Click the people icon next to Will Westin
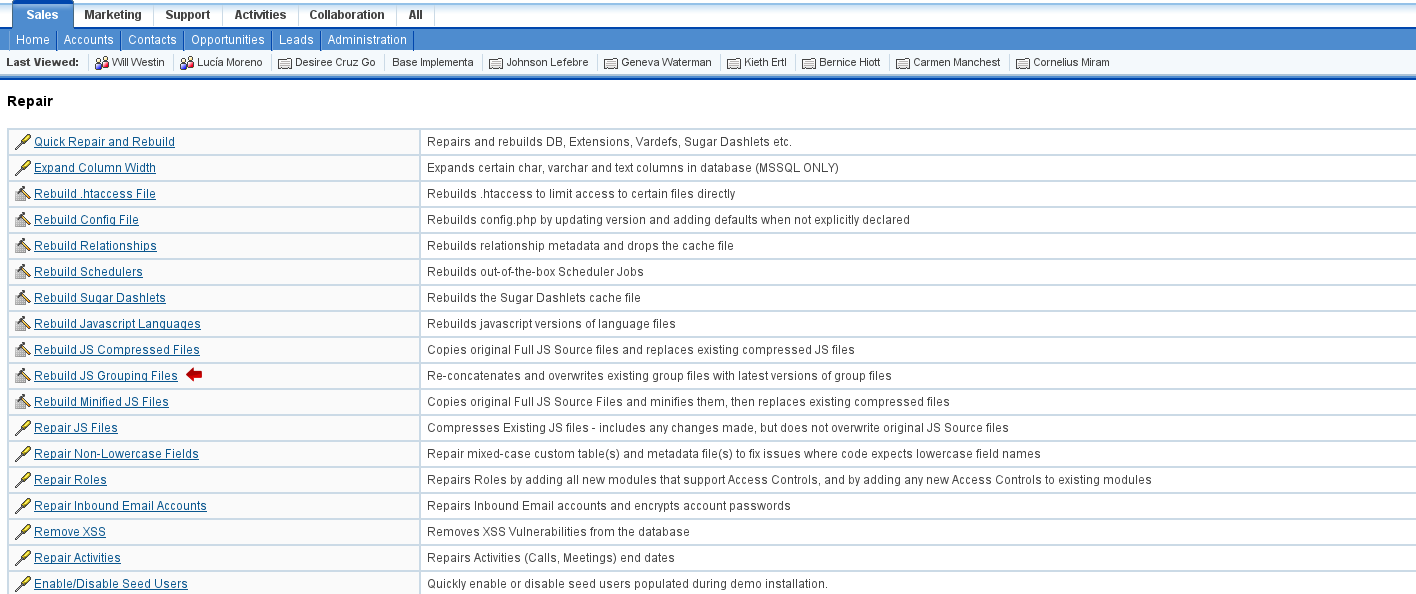This screenshot has height=594, width=1416. point(101,63)
